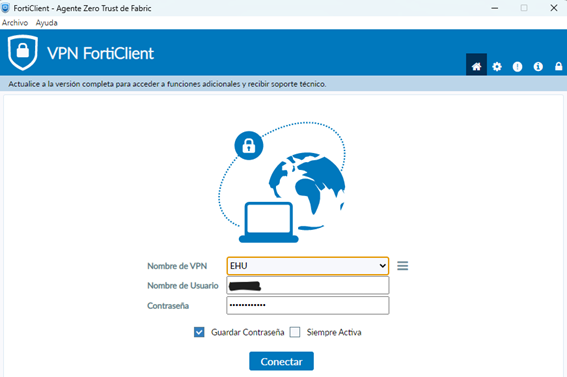The image size is (567, 377).
Task: Uncheck Guardar Contraseña checkbox
Action: [x=199, y=332]
